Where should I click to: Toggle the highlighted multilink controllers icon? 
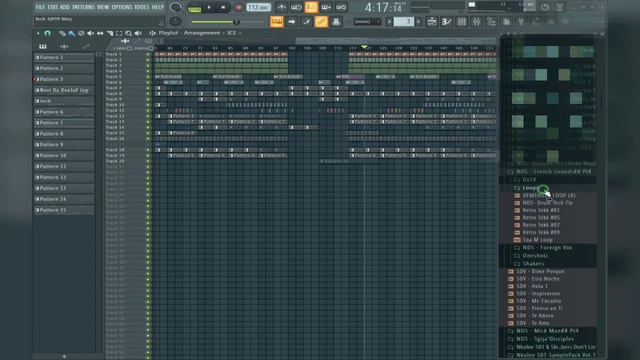[321, 21]
